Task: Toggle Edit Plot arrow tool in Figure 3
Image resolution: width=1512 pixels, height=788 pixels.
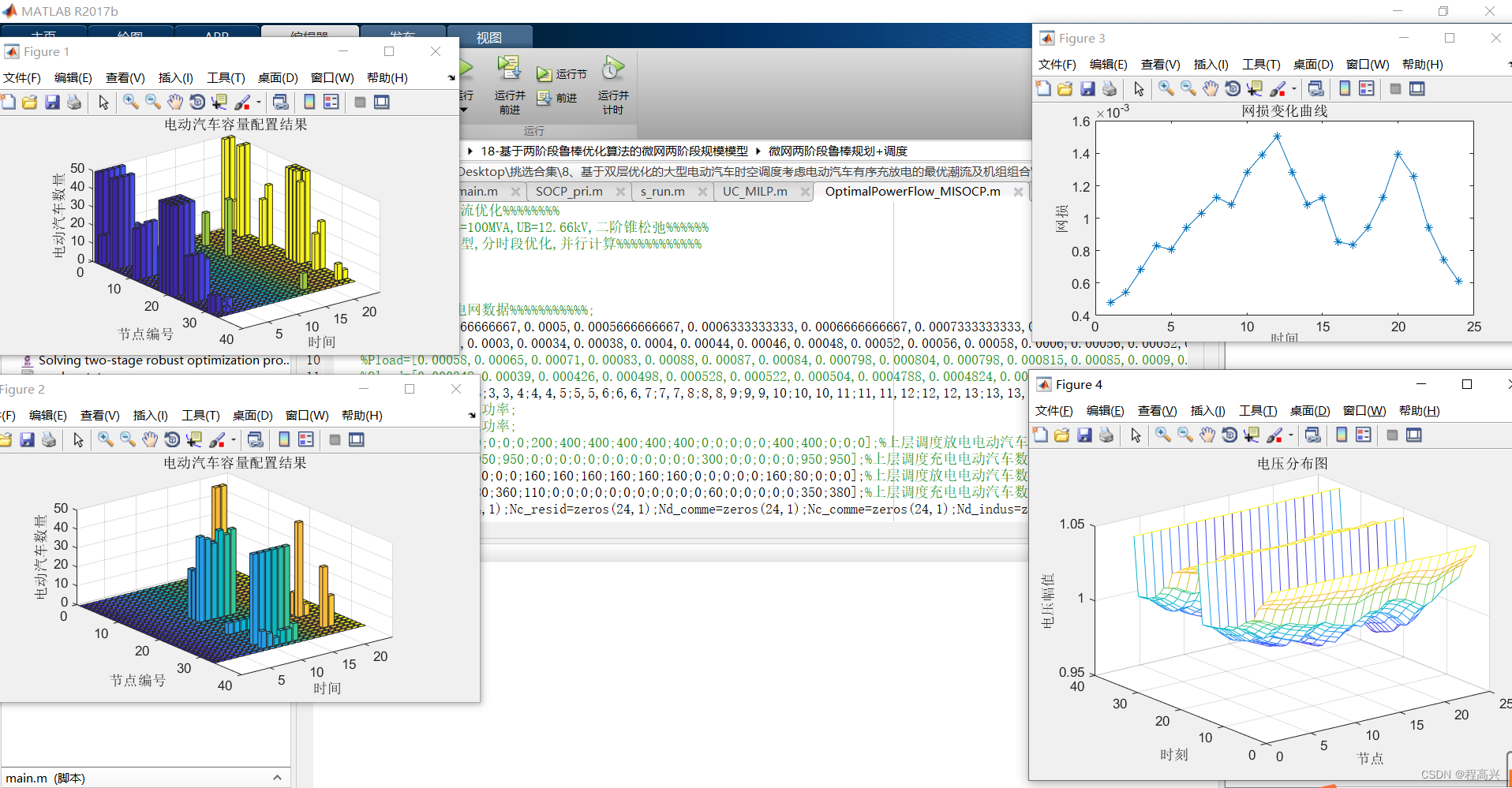Action: 1139,88
